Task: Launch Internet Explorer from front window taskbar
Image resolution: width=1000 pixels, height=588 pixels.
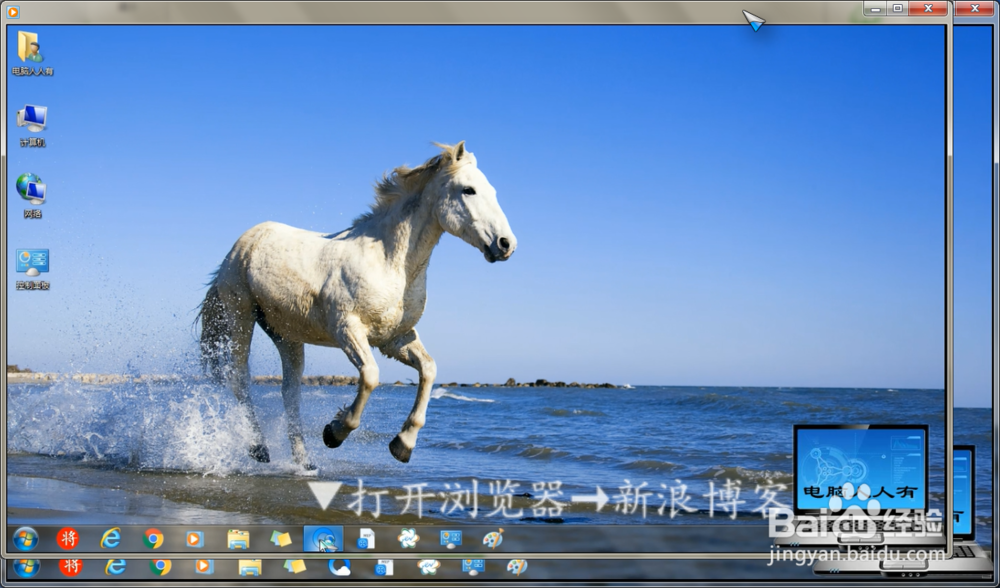Action: pyautogui.click(x=110, y=540)
